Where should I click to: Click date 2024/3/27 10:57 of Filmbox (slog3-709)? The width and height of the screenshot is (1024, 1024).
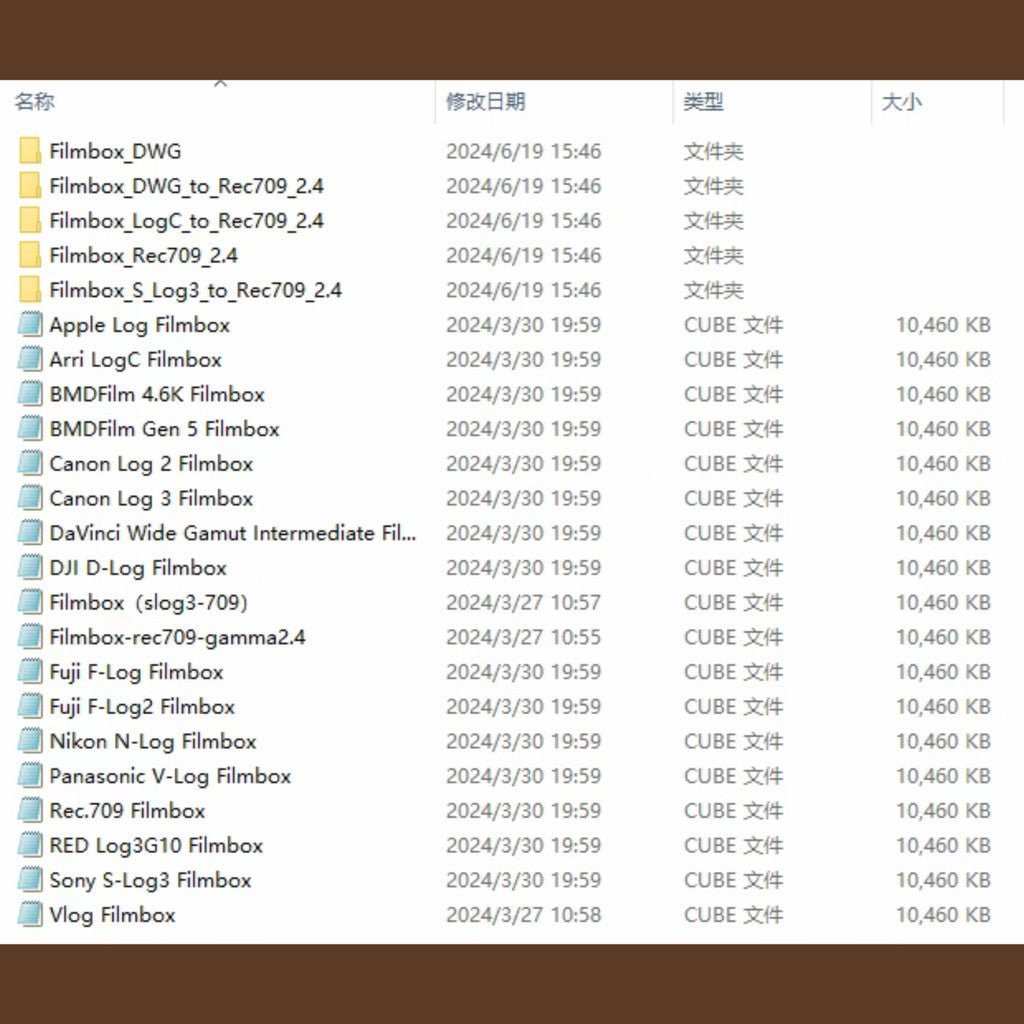(x=523, y=601)
